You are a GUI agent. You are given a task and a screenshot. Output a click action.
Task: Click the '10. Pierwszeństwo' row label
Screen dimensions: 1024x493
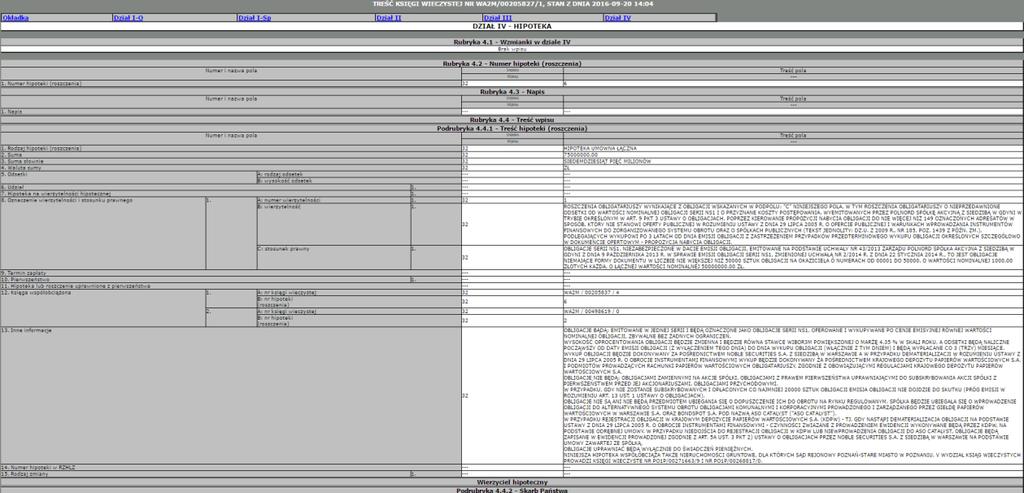click(x=24, y=279)
